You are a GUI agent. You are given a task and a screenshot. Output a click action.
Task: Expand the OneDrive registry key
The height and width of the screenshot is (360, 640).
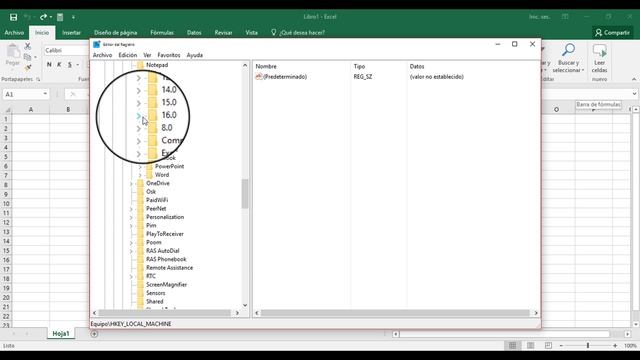tap(131, 184)
